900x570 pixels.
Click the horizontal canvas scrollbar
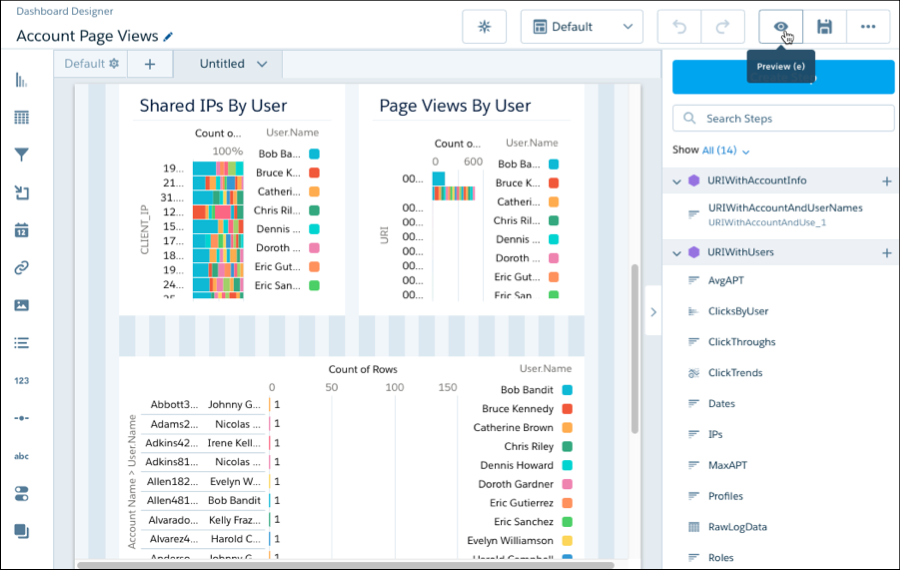coord(346,565)
